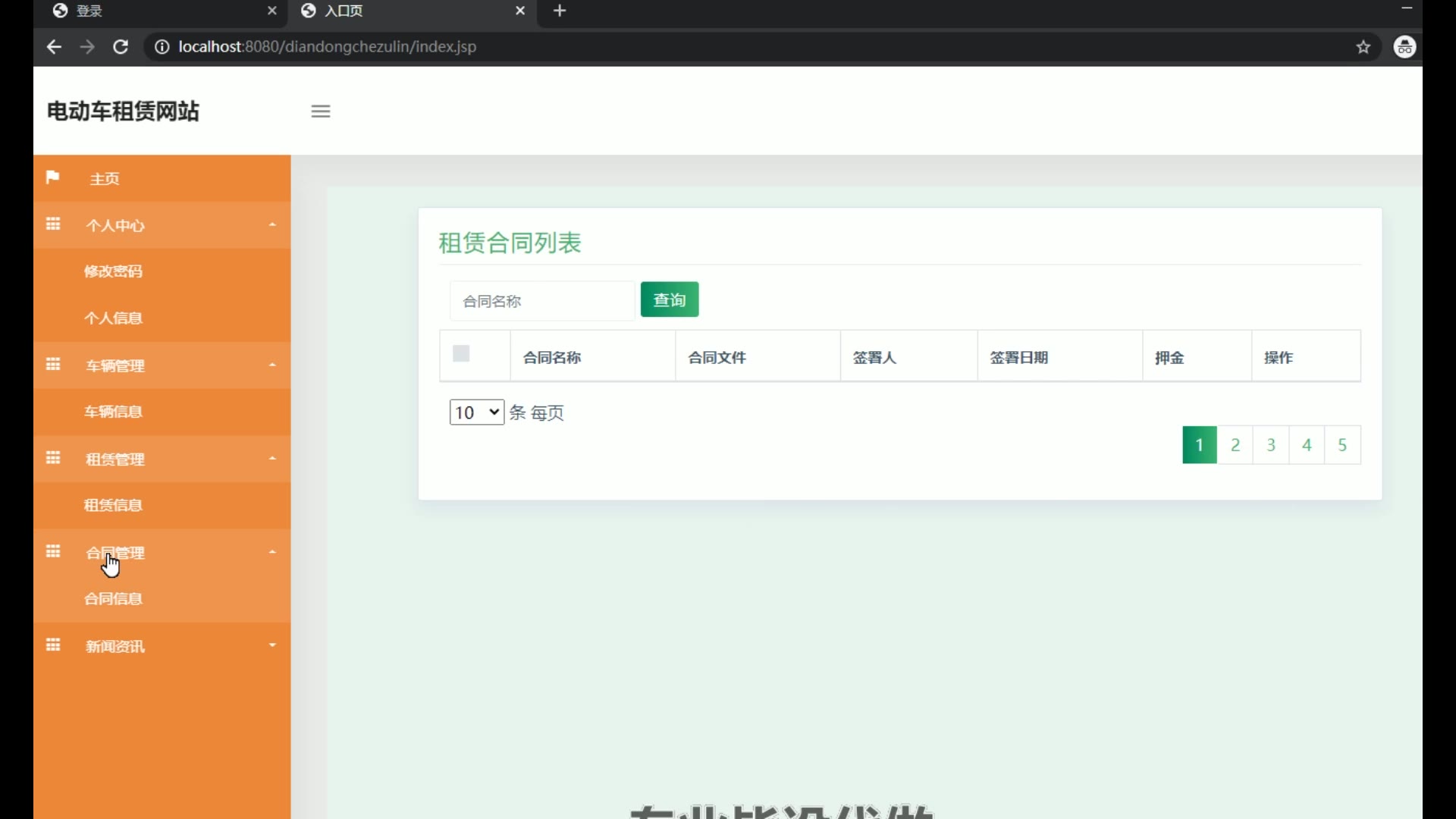Screen dimensions: 1456x819
Task: Click the grid icon beside 新闻资讯
Action: point(53,645)
